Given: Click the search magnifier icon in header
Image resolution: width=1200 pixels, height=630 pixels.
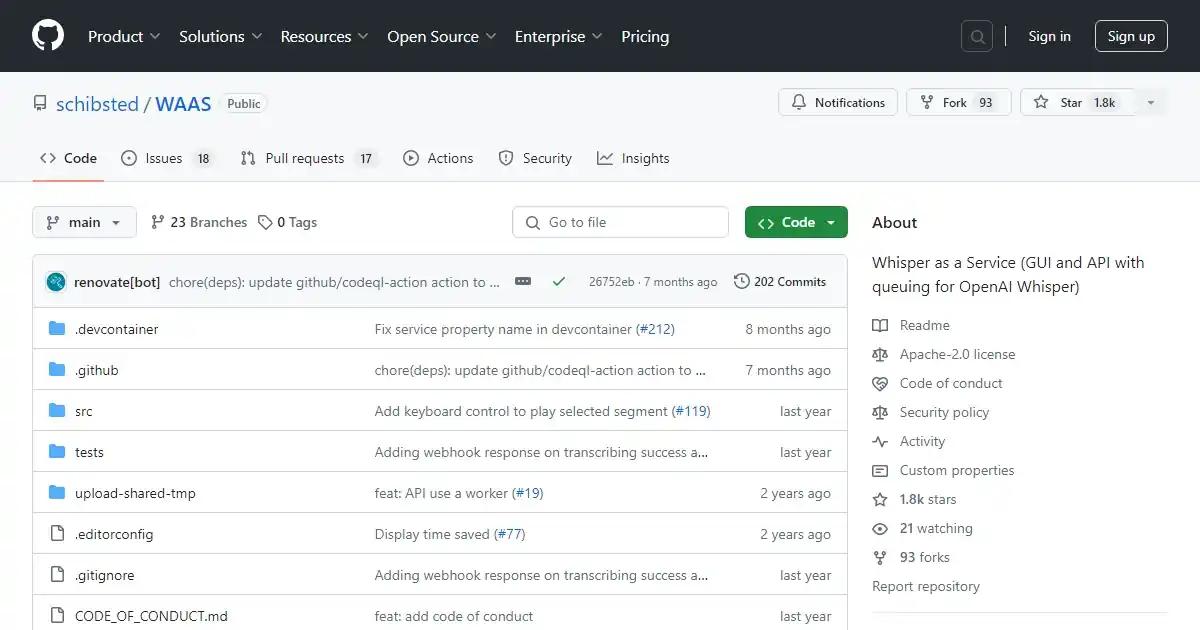Looking at the screenshot, I should coord(977,36).
